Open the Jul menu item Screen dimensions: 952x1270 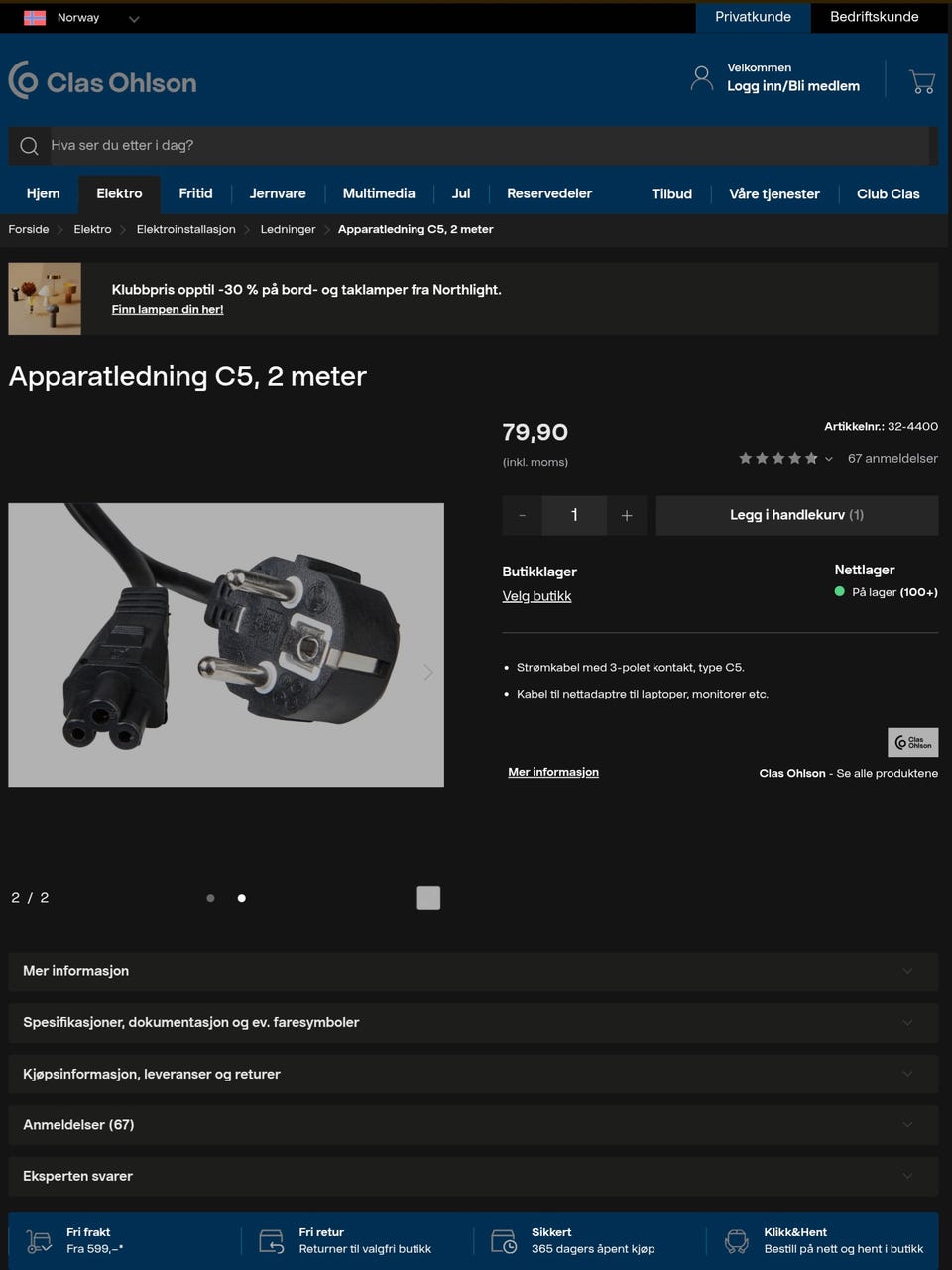[x=461, y=193]
